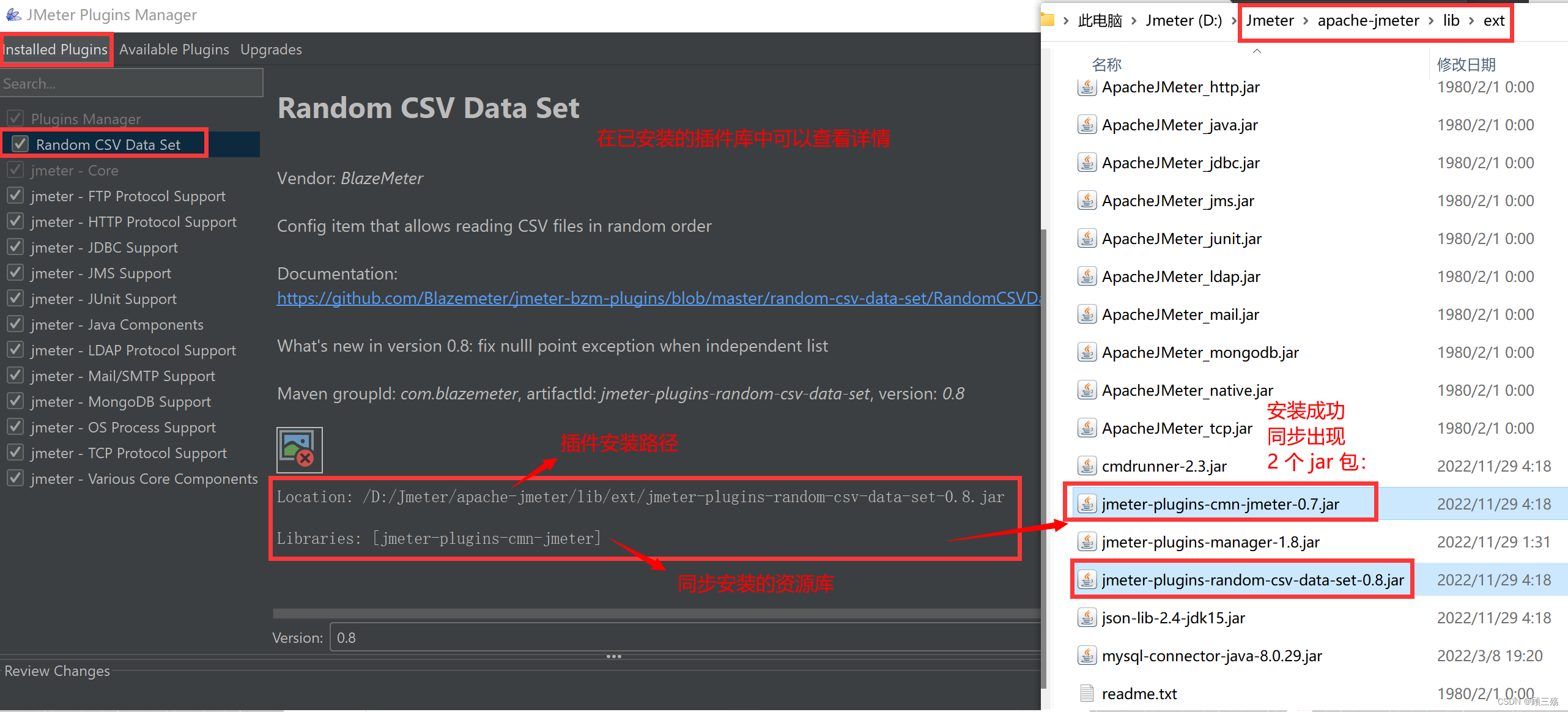
Task: Click the mysql-connector-java-8.0.29.jar file icon
Action: point(1087,656)
